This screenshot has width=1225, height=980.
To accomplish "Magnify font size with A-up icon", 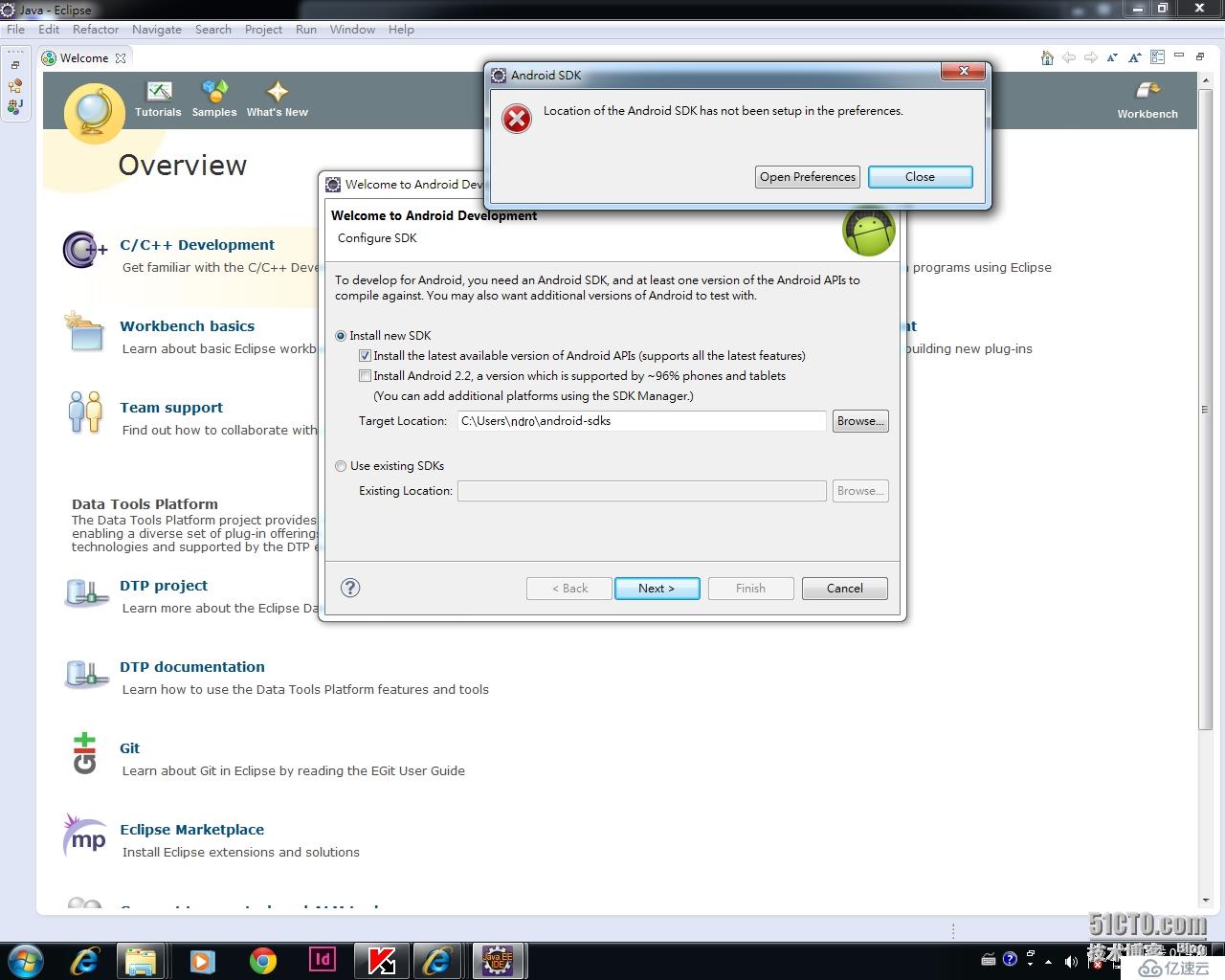I will click(x=1134, y=57).
